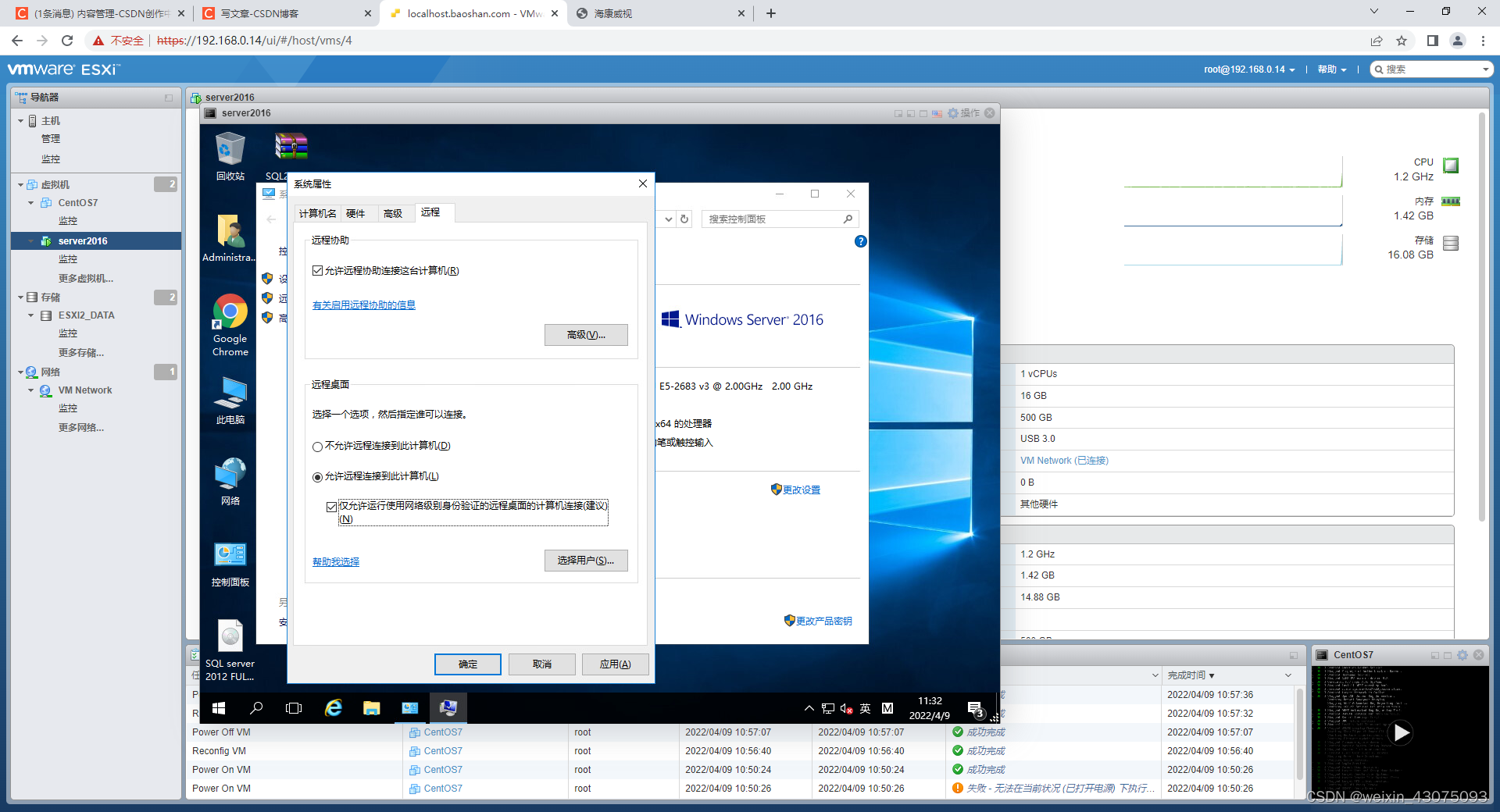Switch to the 硬件 tab
Image resolution: width=1500 pixels, height=812 pixels.
pyautogui.click(x=355, y=213)
